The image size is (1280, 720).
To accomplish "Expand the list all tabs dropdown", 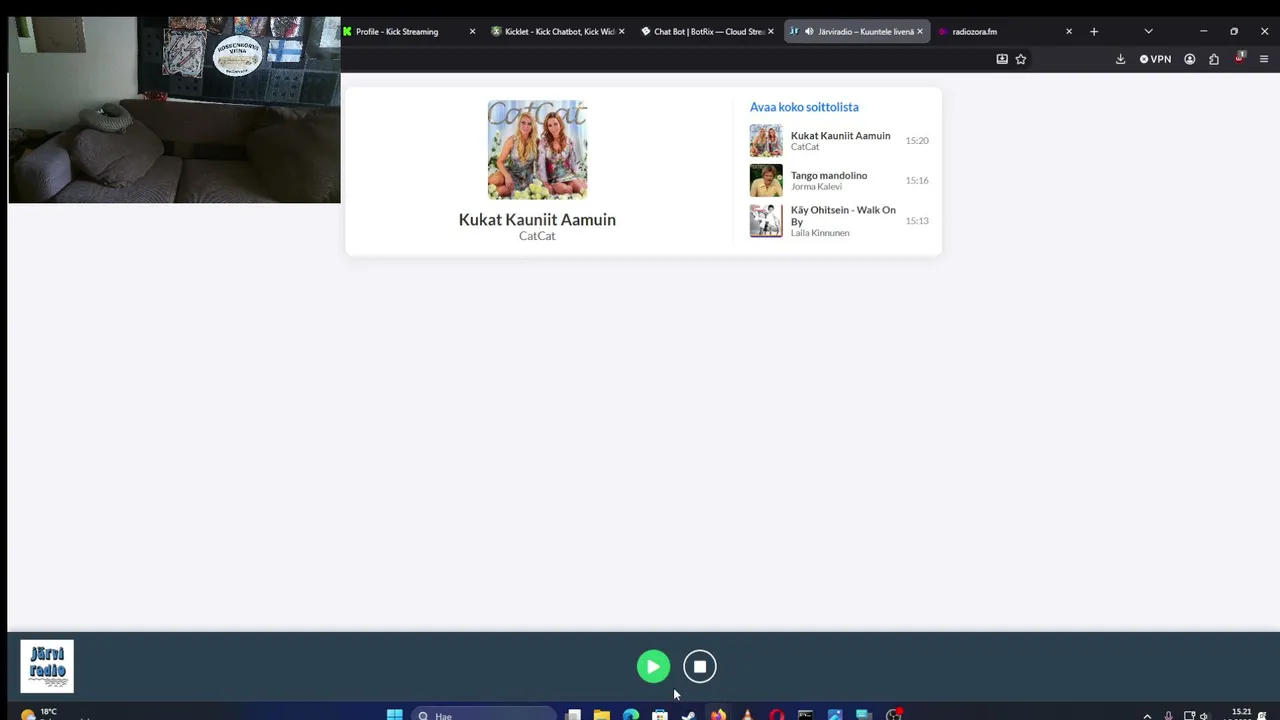I will pyautogui.click(x=1148, y=32).
